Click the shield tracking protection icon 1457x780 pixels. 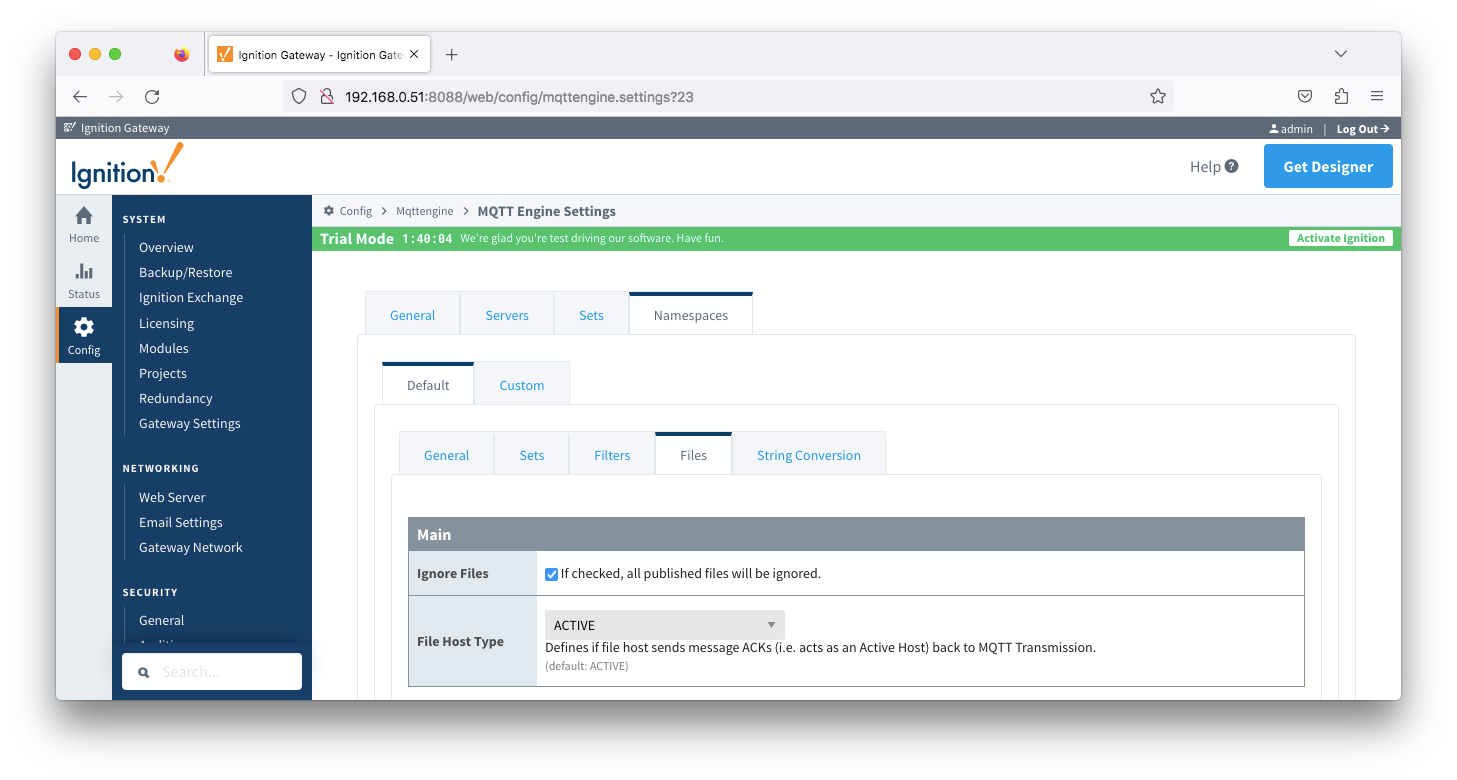click(298, 97)
